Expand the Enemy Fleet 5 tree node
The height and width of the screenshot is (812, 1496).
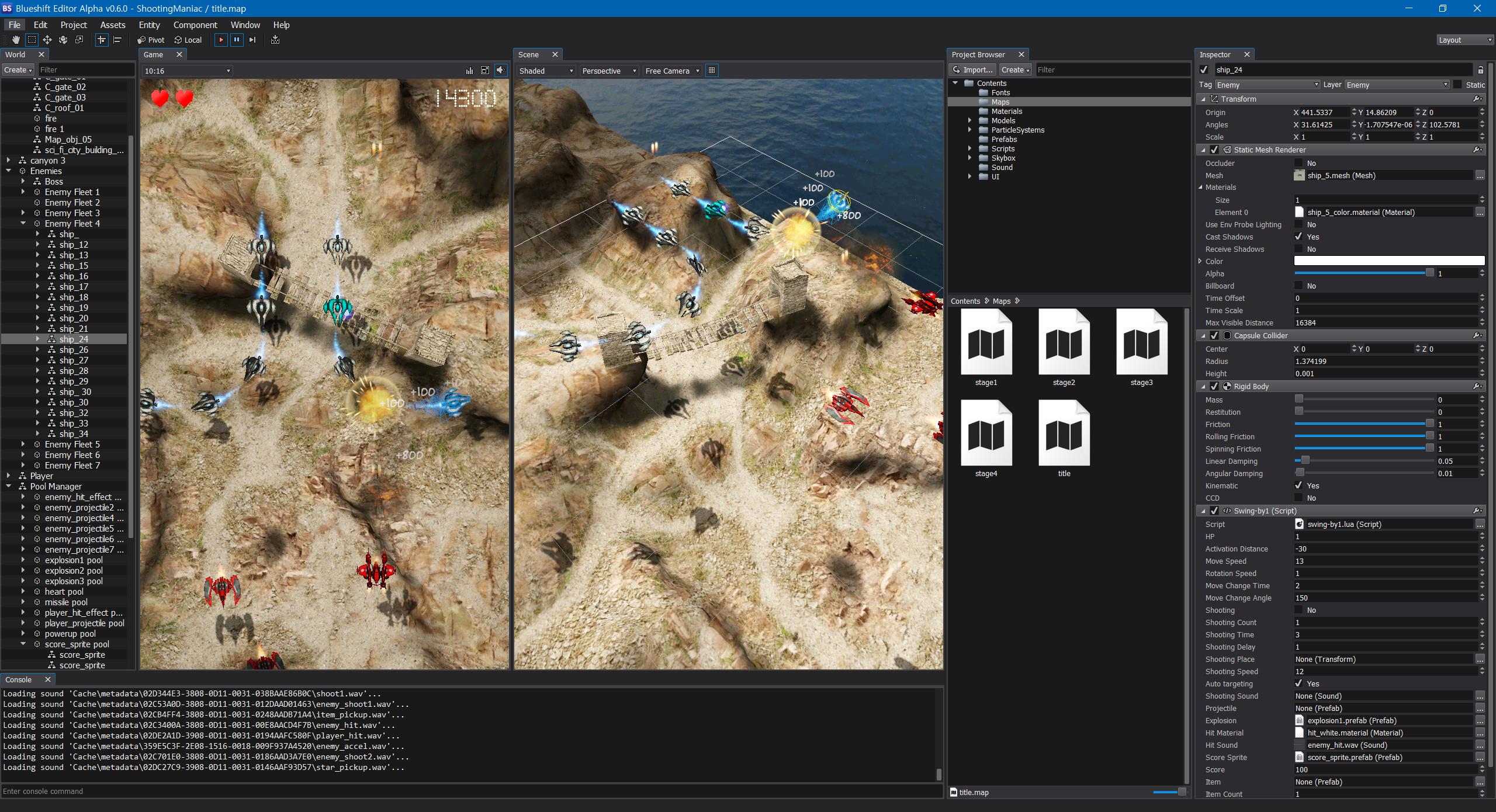pos(23,444)
